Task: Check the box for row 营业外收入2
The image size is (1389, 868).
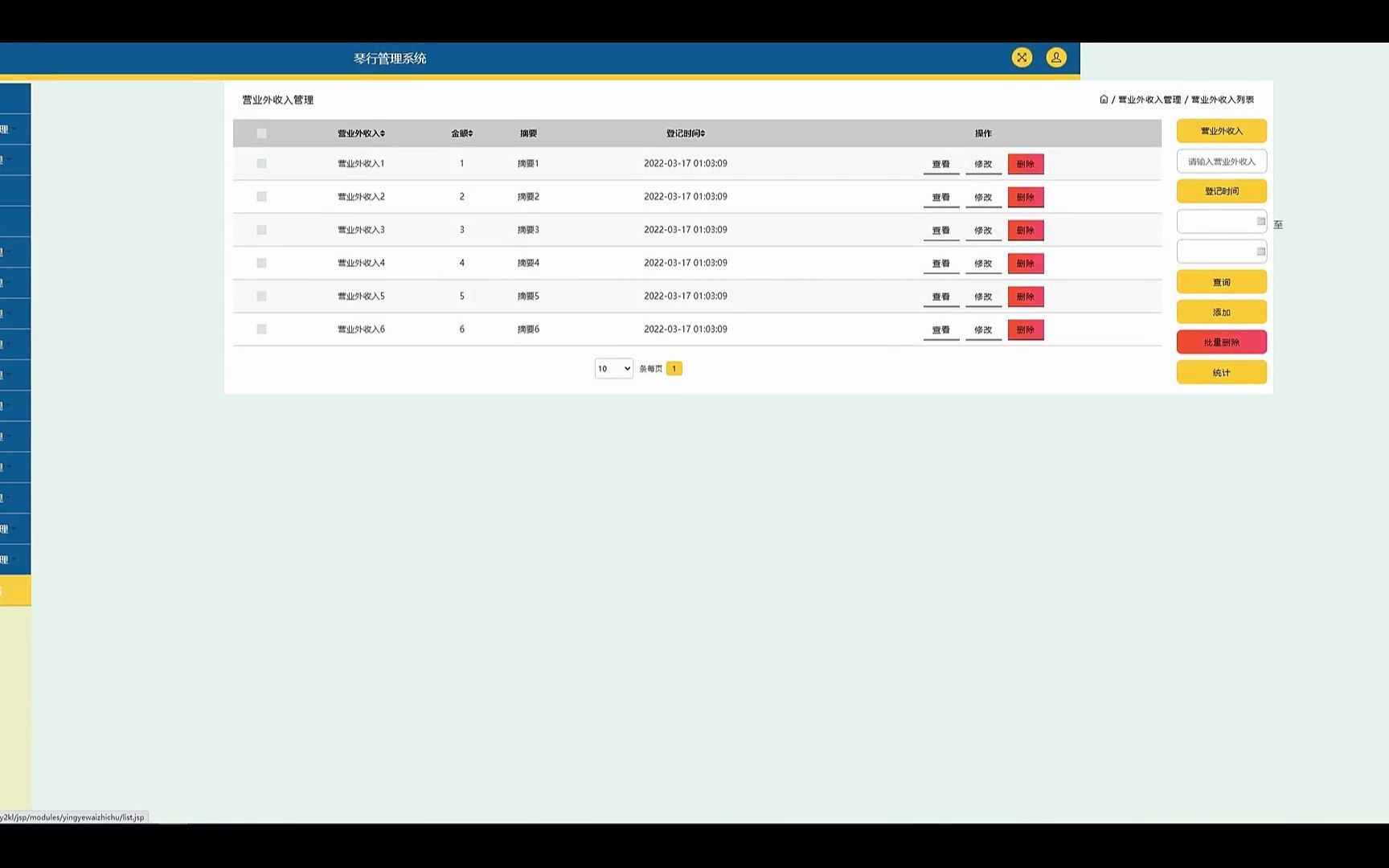Action: click(x=261, y=196)
